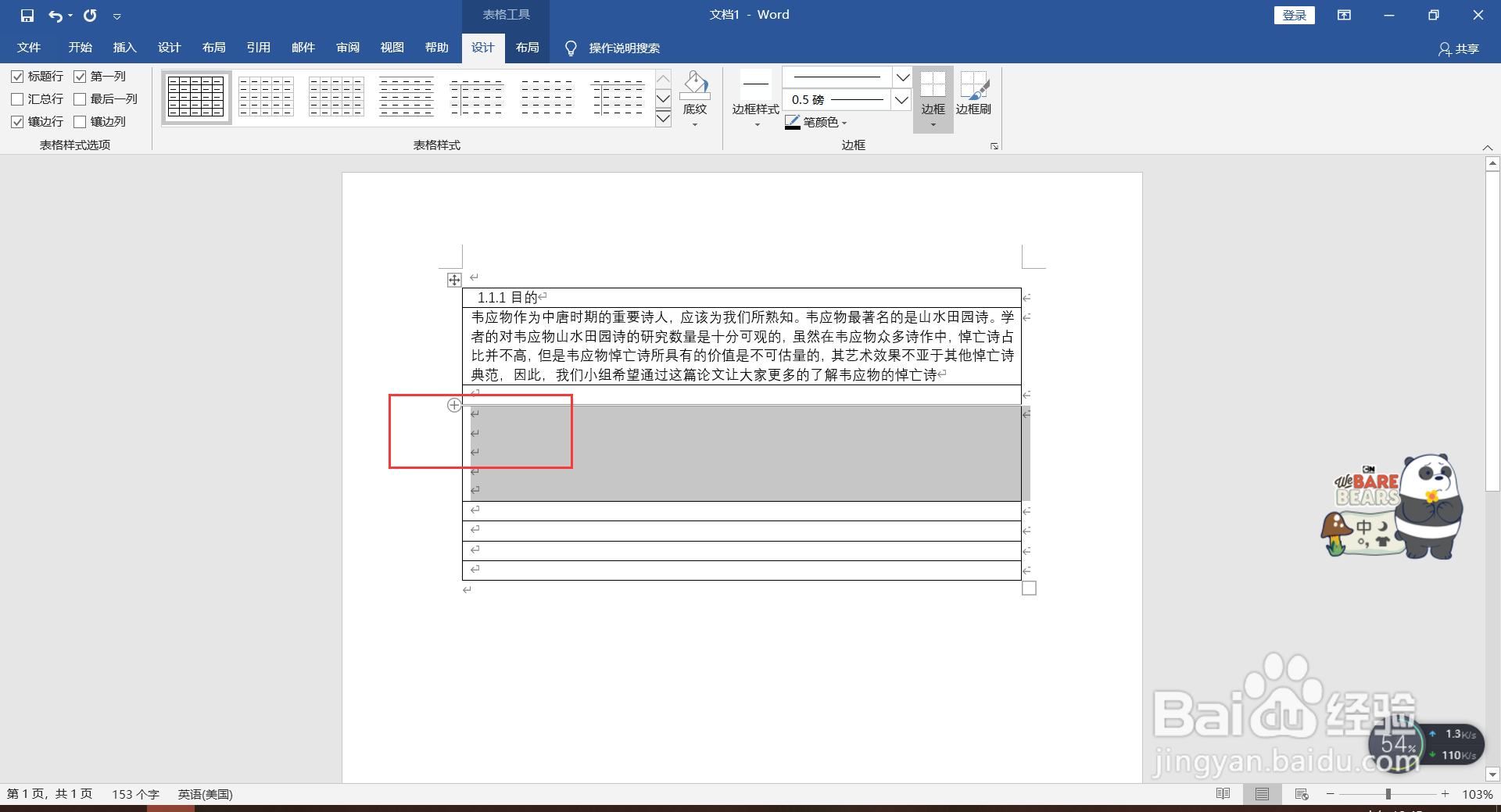Open the 笔颜色 pen color picker

(x=816, y=122)
